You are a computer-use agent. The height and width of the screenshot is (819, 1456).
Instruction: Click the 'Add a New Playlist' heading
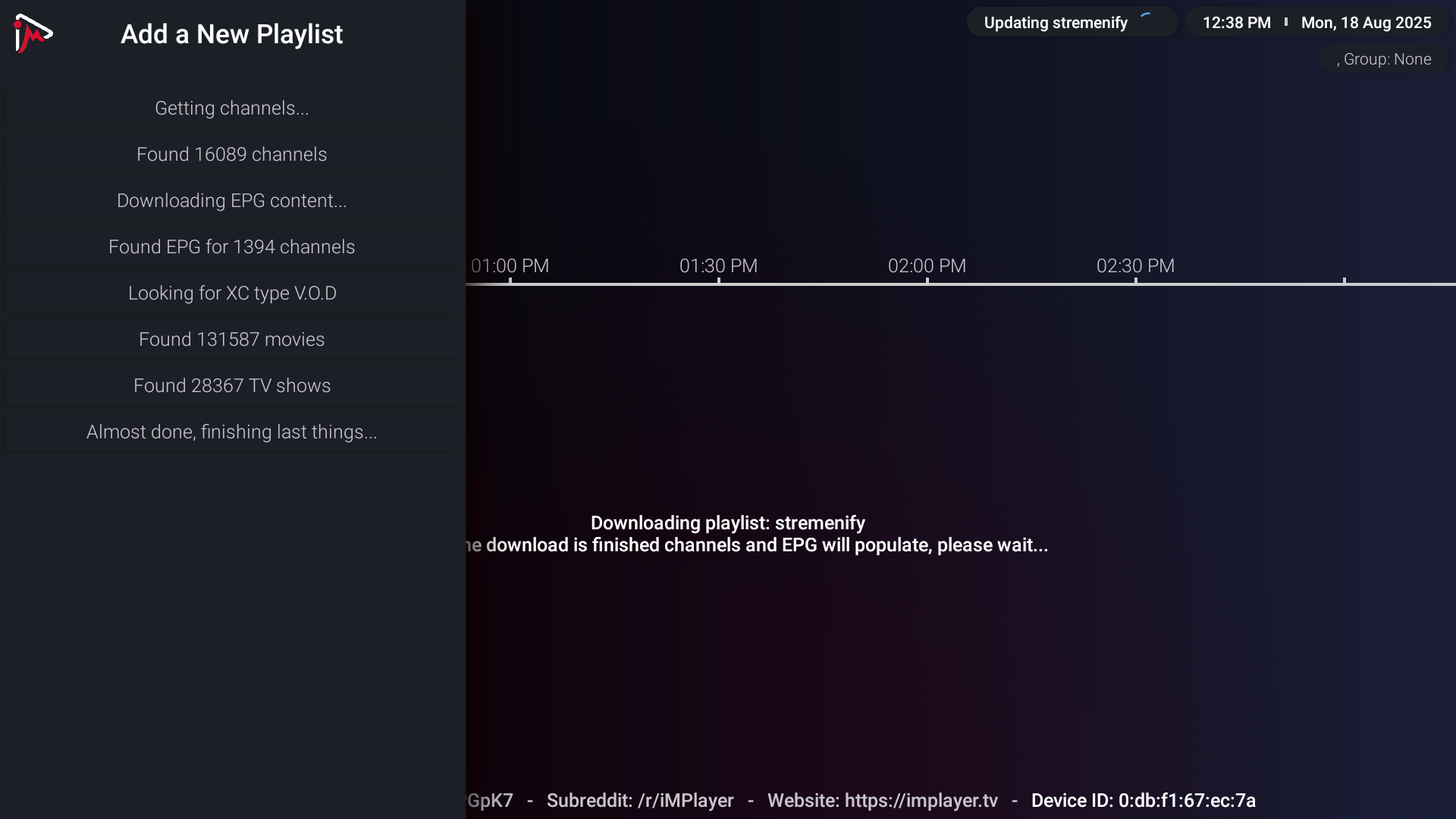[x=231, y=34]
